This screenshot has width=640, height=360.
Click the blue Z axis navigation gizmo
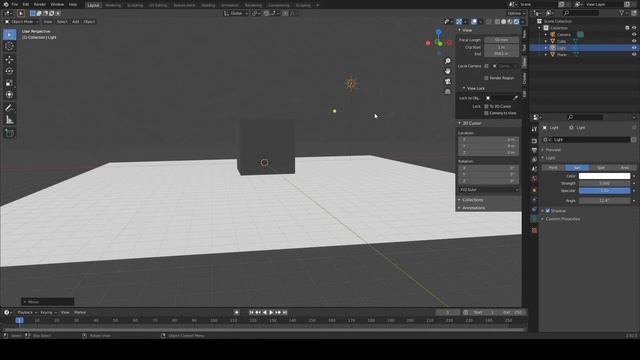pos(438,32)
